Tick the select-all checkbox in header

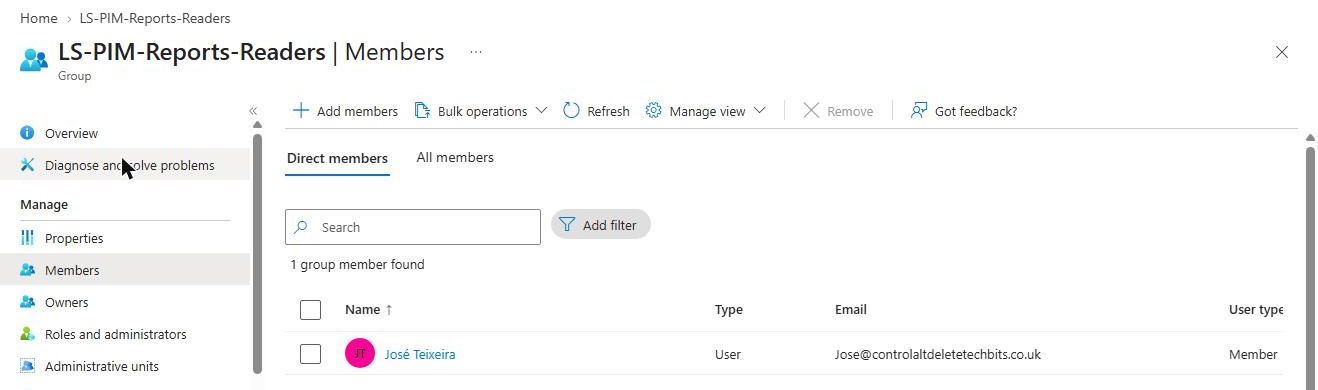[310, 310]
